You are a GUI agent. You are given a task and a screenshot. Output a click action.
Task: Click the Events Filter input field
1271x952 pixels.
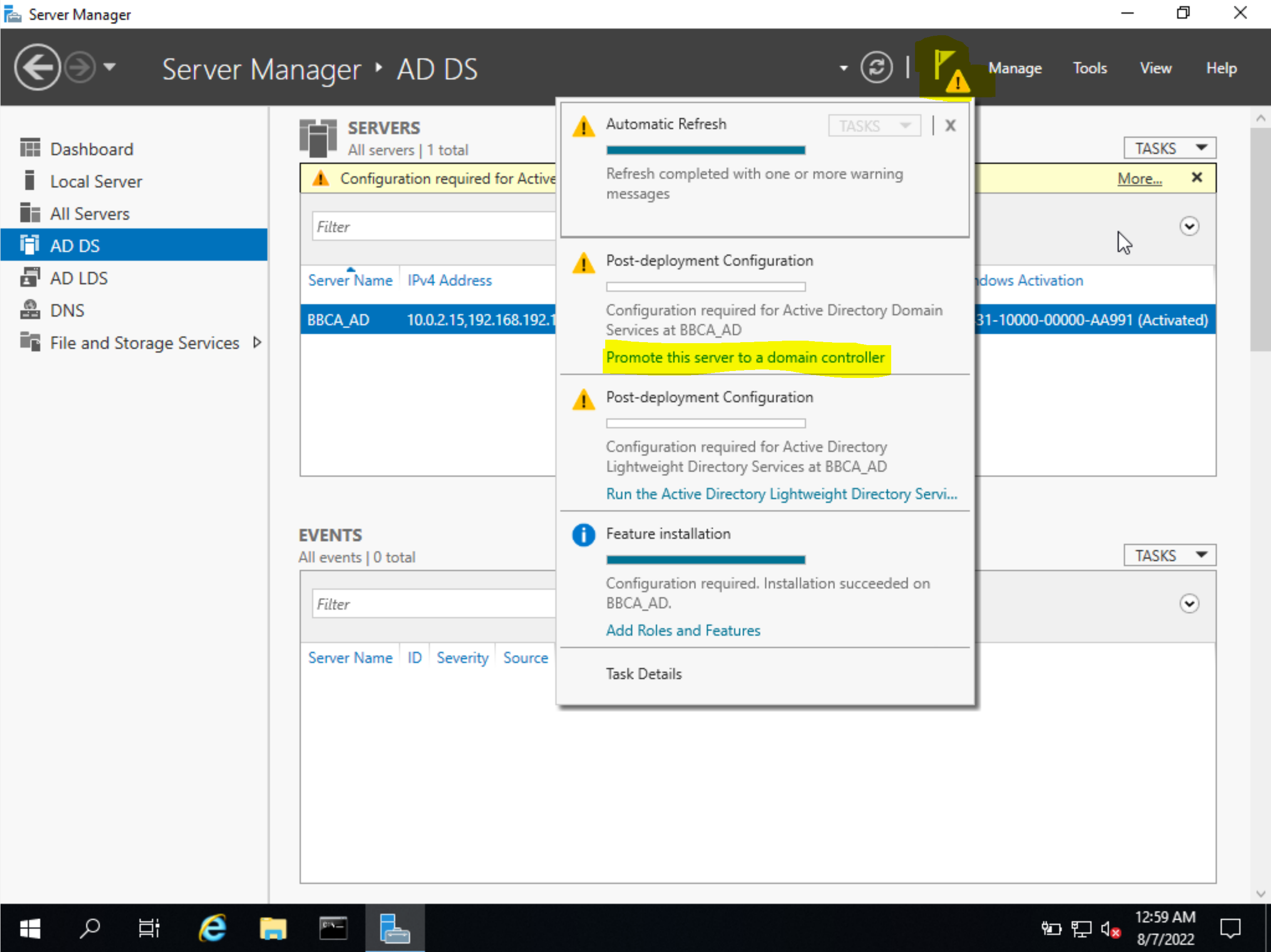(x=434, y=604)
